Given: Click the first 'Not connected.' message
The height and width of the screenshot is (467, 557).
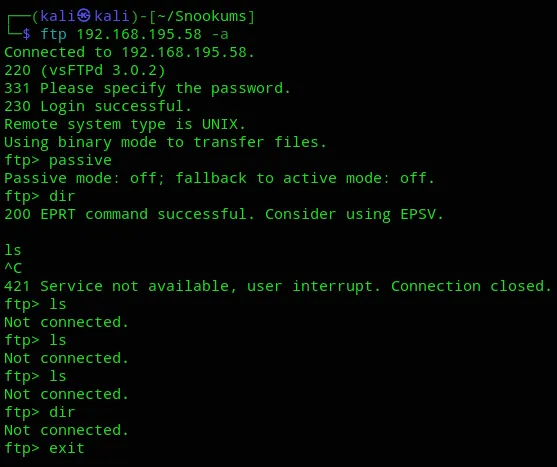Looking at the screenshot, I should coord(66,322).
